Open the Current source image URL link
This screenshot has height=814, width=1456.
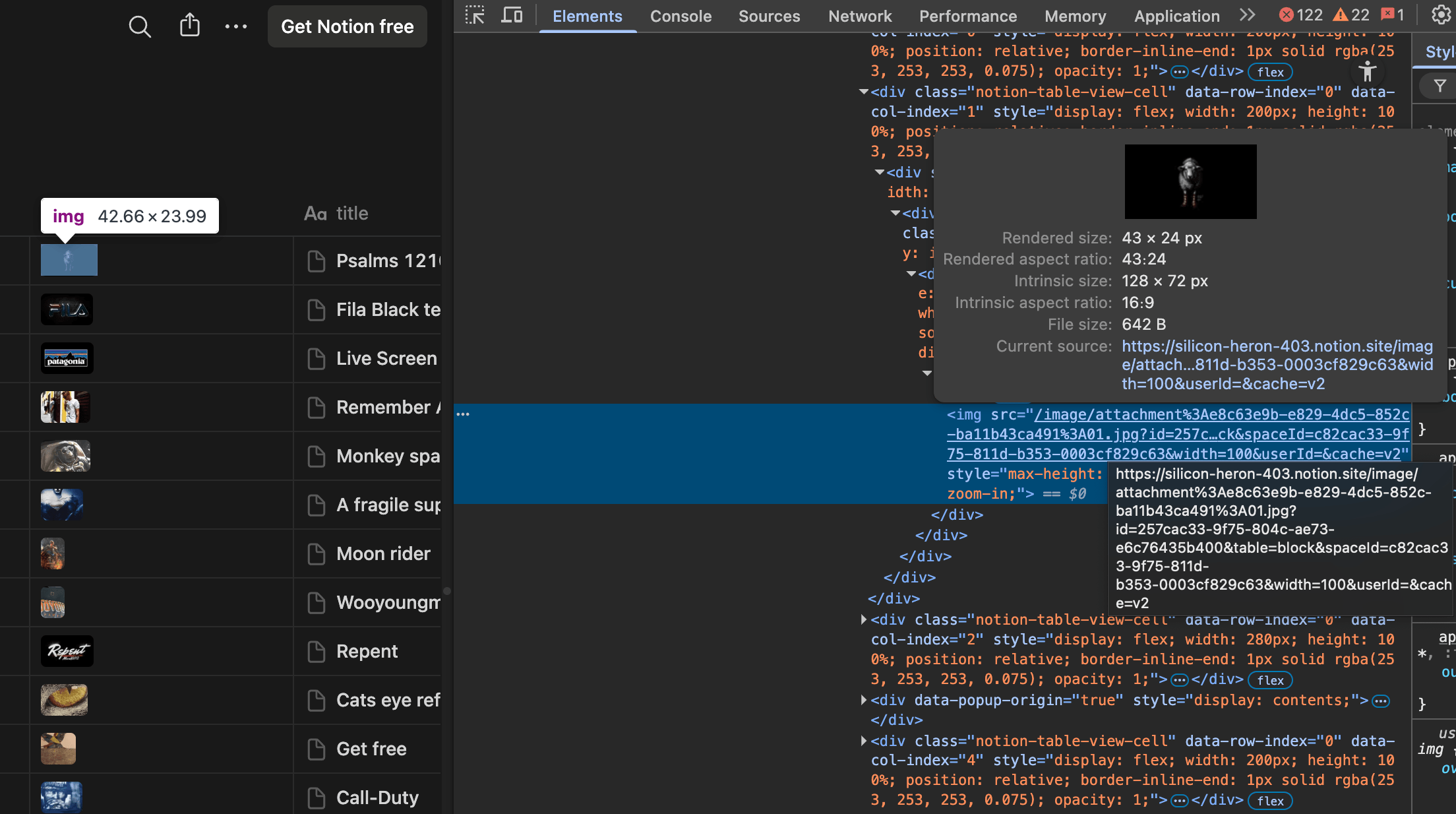pos(1277,365)
